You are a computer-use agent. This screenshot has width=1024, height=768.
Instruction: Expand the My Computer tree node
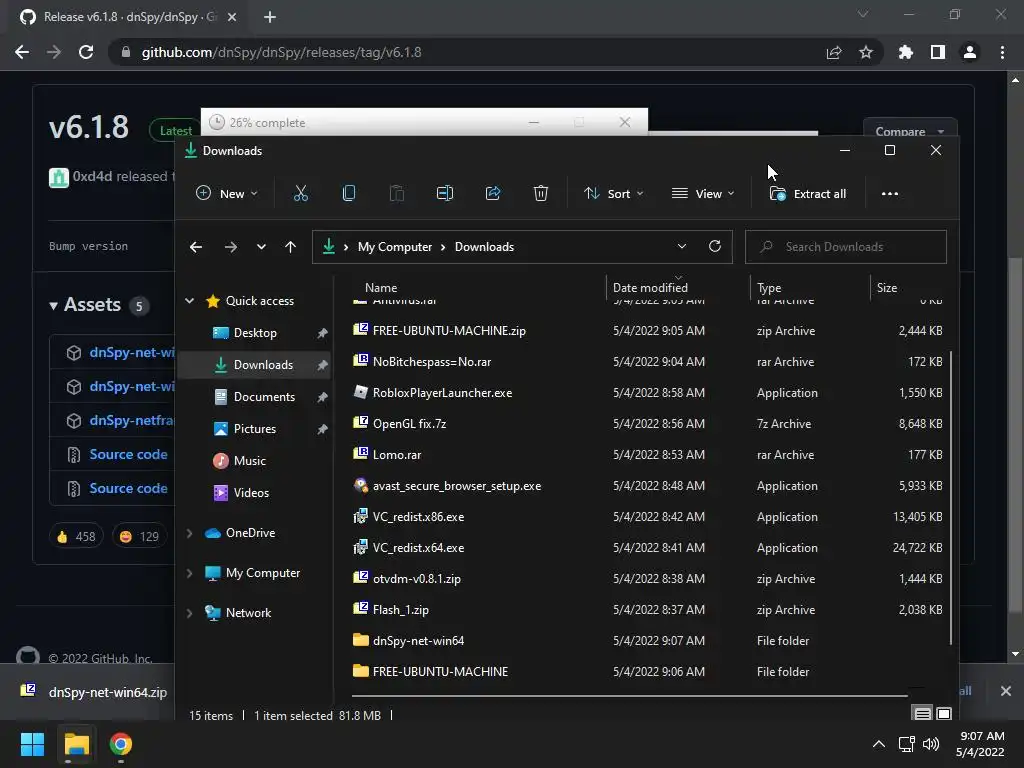(x=189, y=573)
